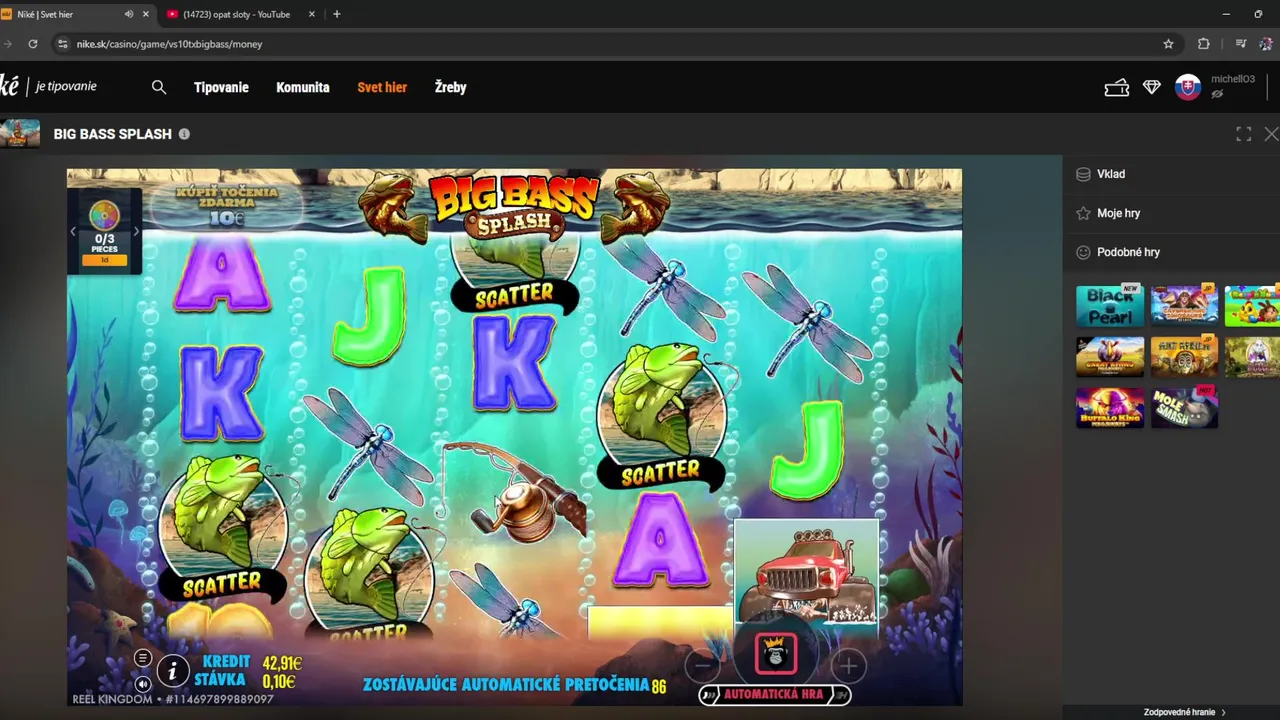Open the dinosaur game thumbnail beside Black Pearl
The height and width of the screenshot is (720, 1280).
pos(1185,305)
